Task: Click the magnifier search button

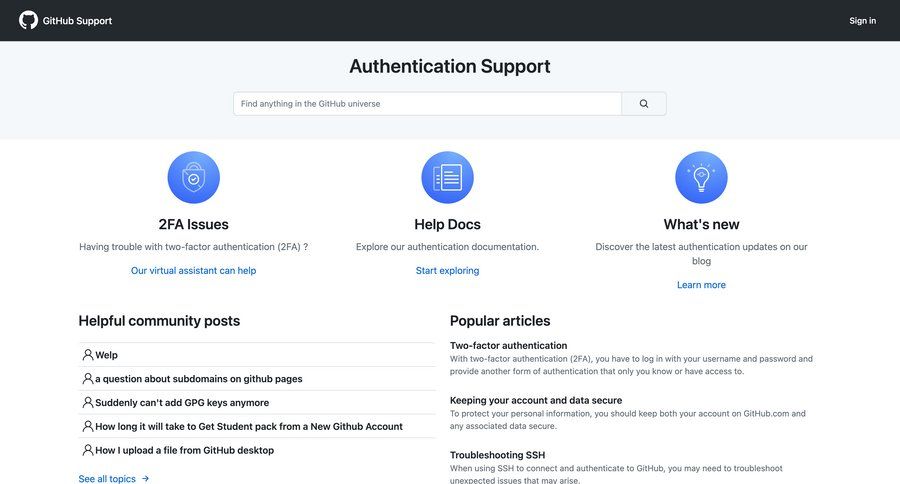Action: coord(644,104)
